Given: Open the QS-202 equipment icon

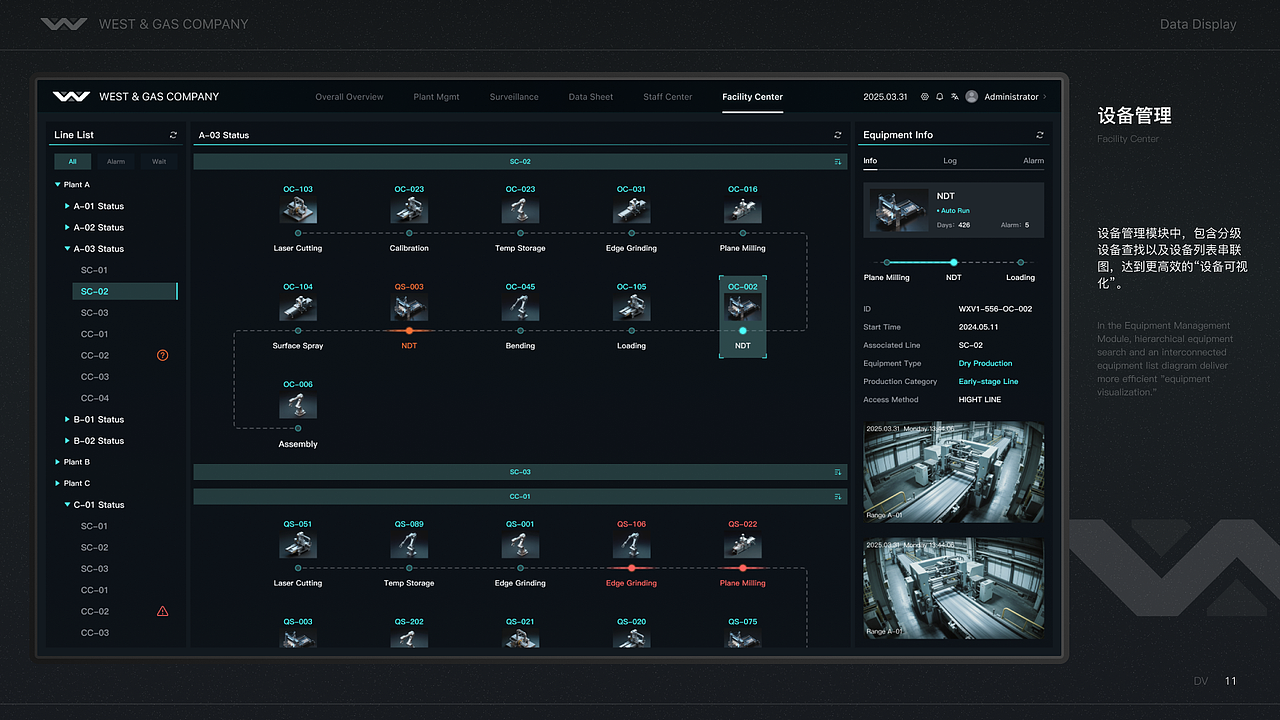Looking at the screenshot, I should [x=409, y=638].
